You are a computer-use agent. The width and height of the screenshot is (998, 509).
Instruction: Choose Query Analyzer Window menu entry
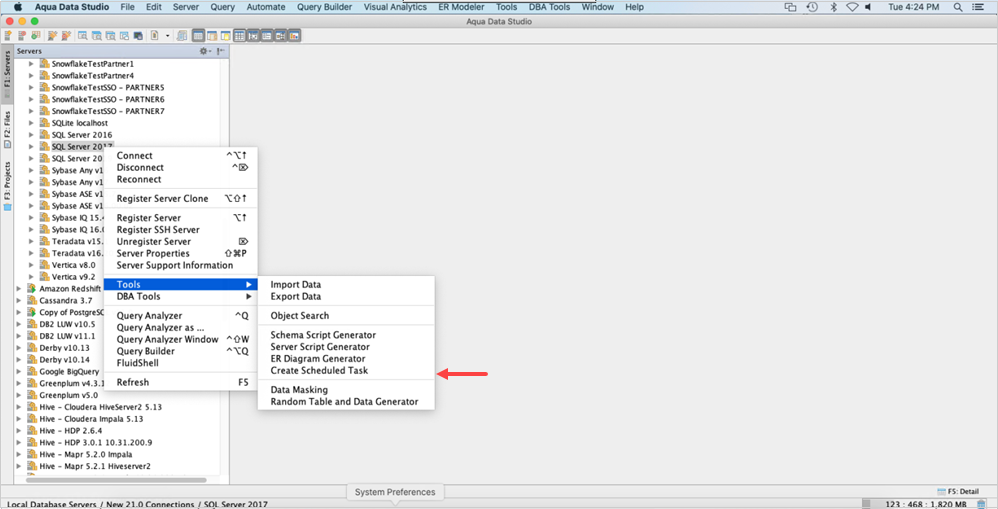pos(181,339)
